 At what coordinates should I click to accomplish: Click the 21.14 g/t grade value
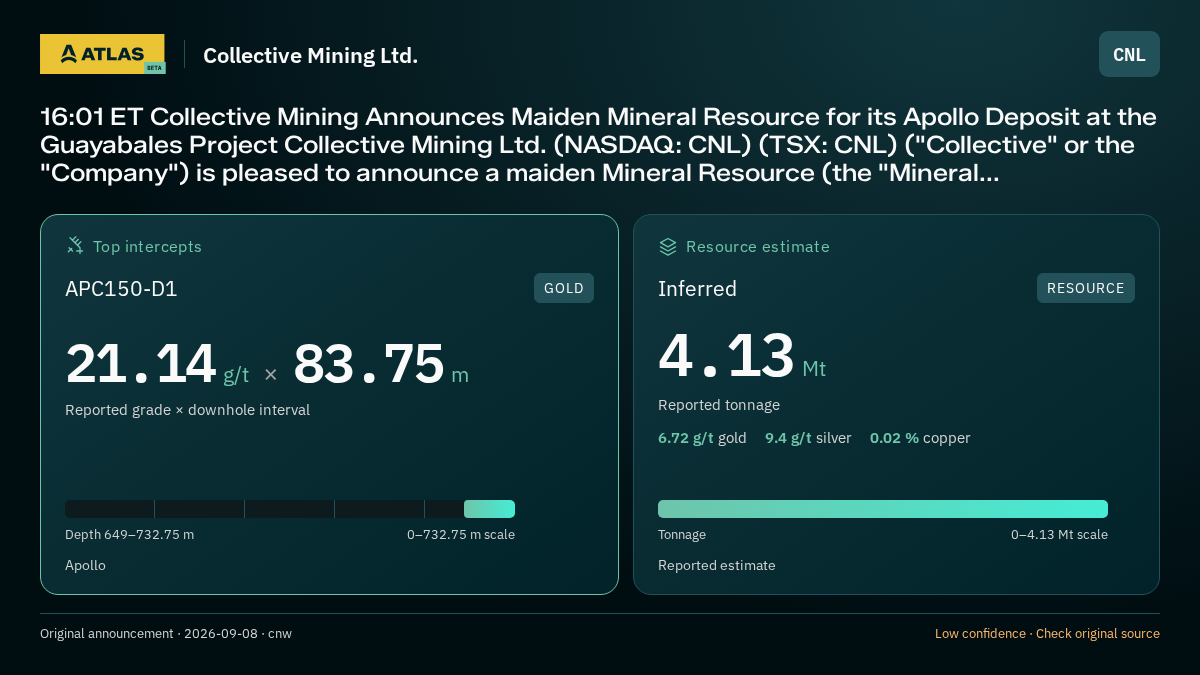[157, 364]
